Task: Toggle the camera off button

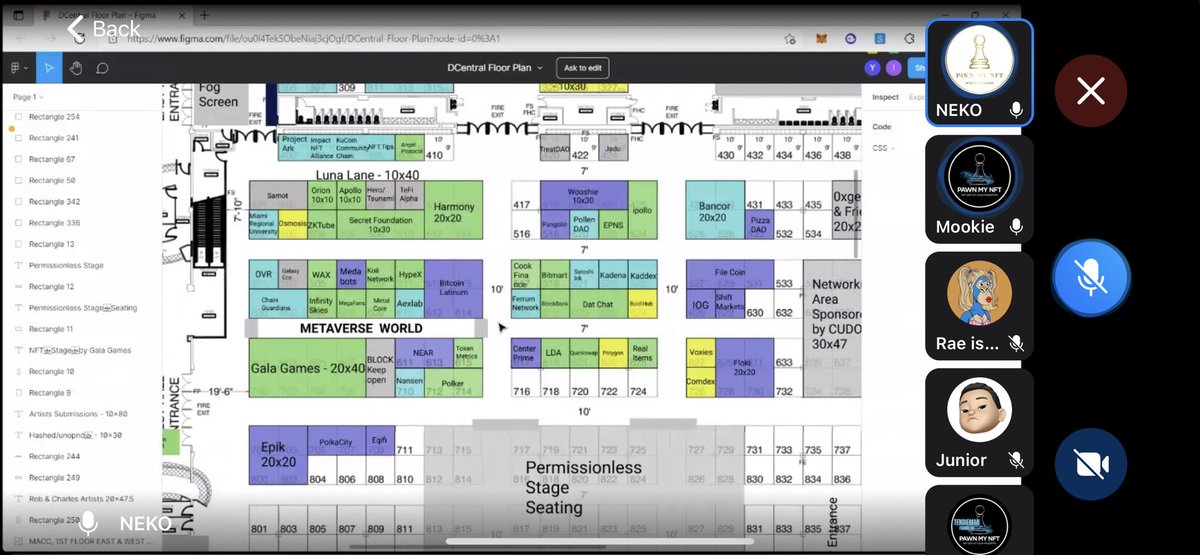Action: tap(1091, 464)
